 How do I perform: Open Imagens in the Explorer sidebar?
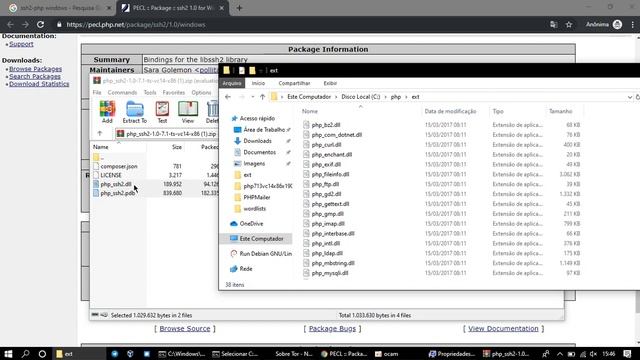(250, 164)
